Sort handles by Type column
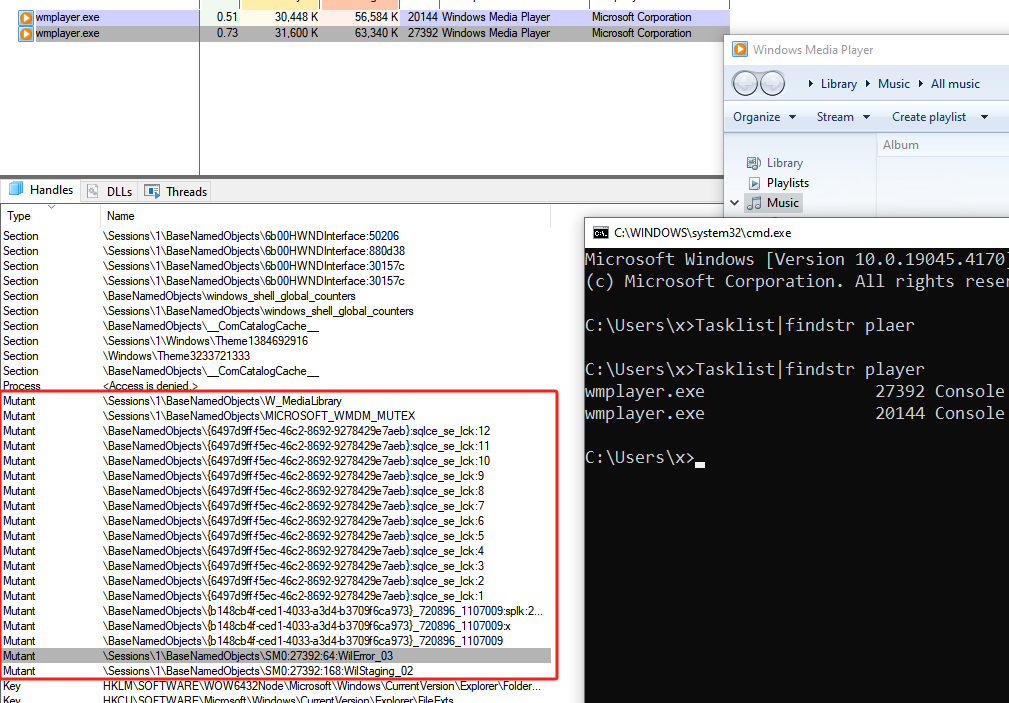1009x703 pixels. [x=50, y=216]
